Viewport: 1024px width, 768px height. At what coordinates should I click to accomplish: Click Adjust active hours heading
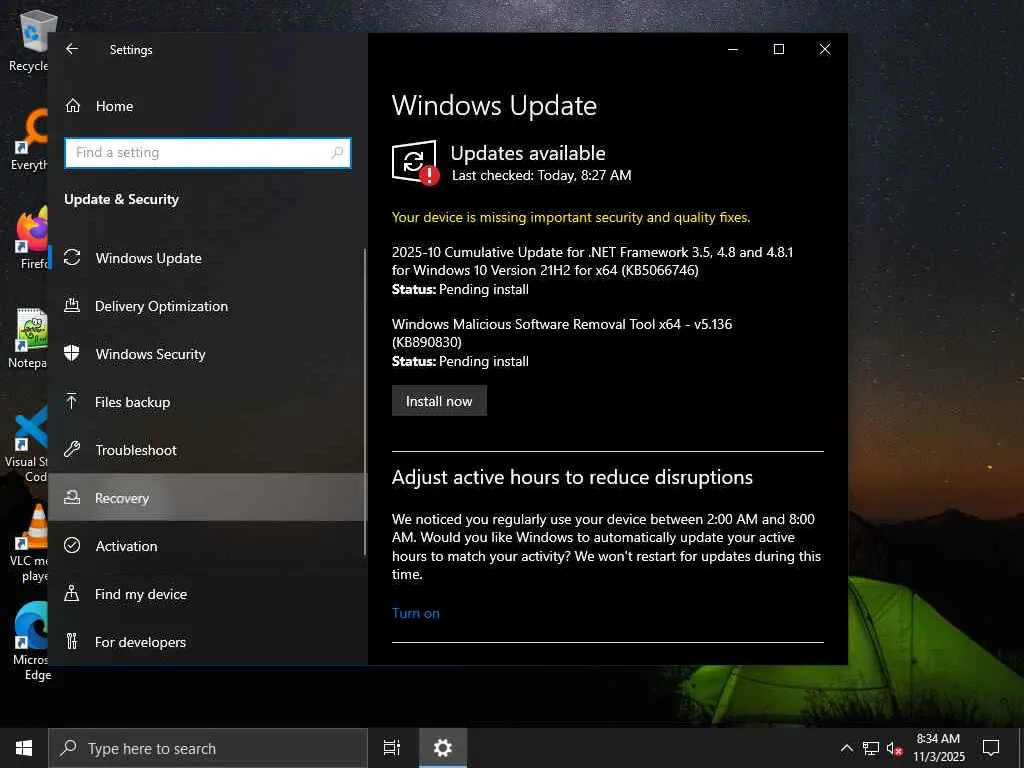click(572, 477)
